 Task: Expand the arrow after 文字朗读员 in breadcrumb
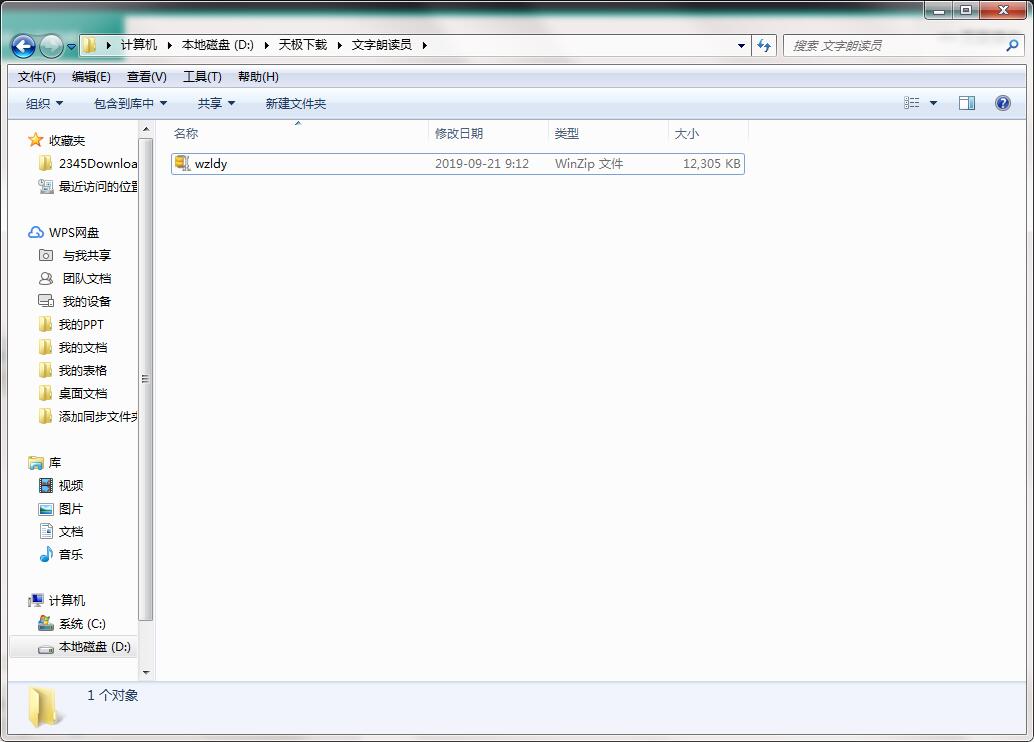click(425, 45)
